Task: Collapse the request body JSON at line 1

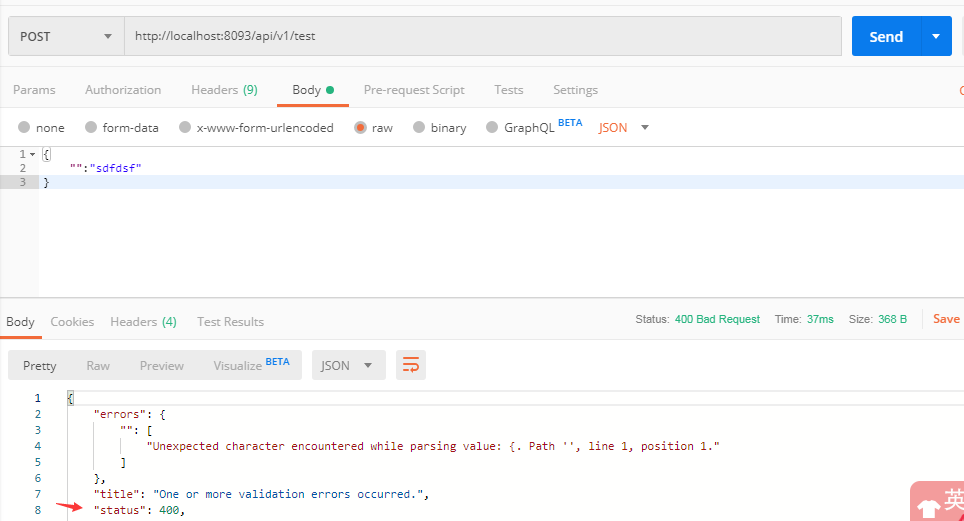Action: point(33,154)
